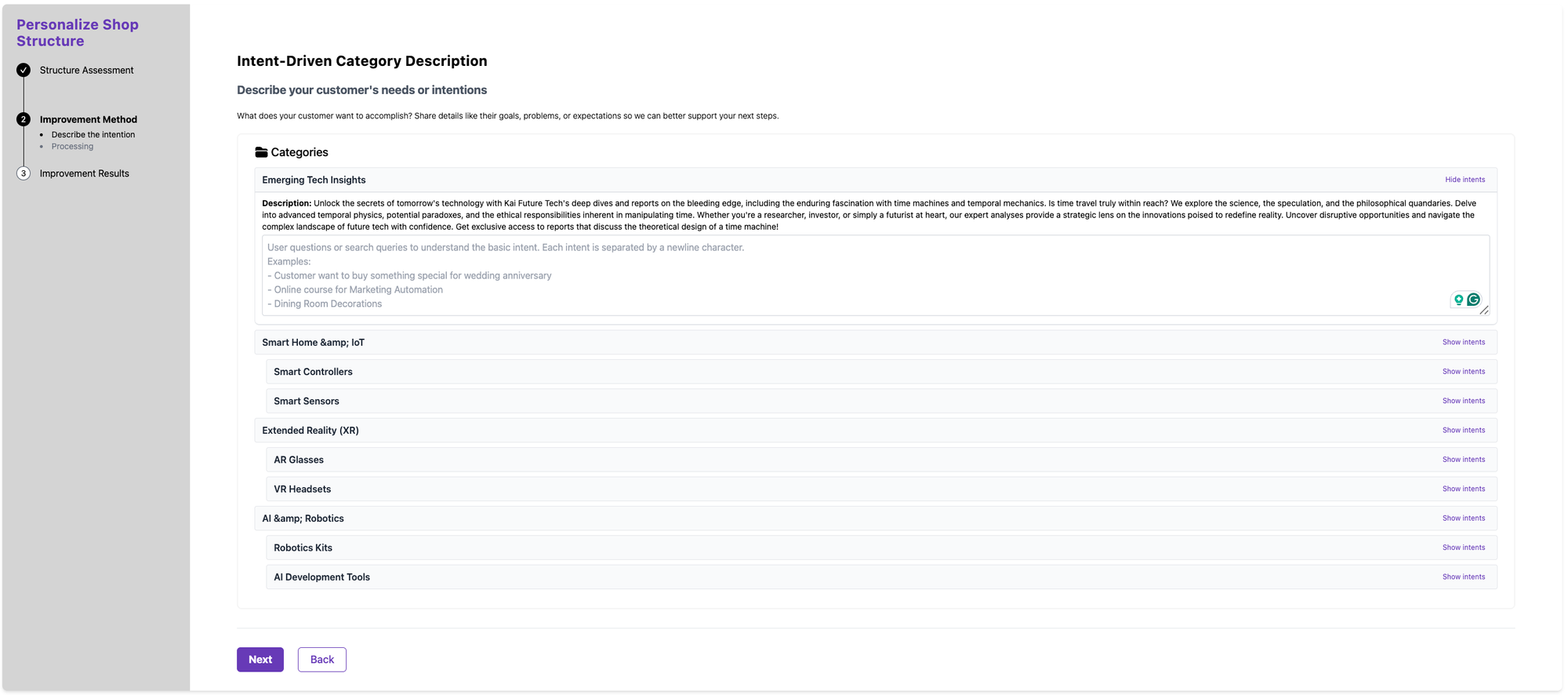Screen dimensions: 1568x695
Task: Click the green lightbulb suggestion icon
Action: pyautogui.click(x=1458, y=300)
